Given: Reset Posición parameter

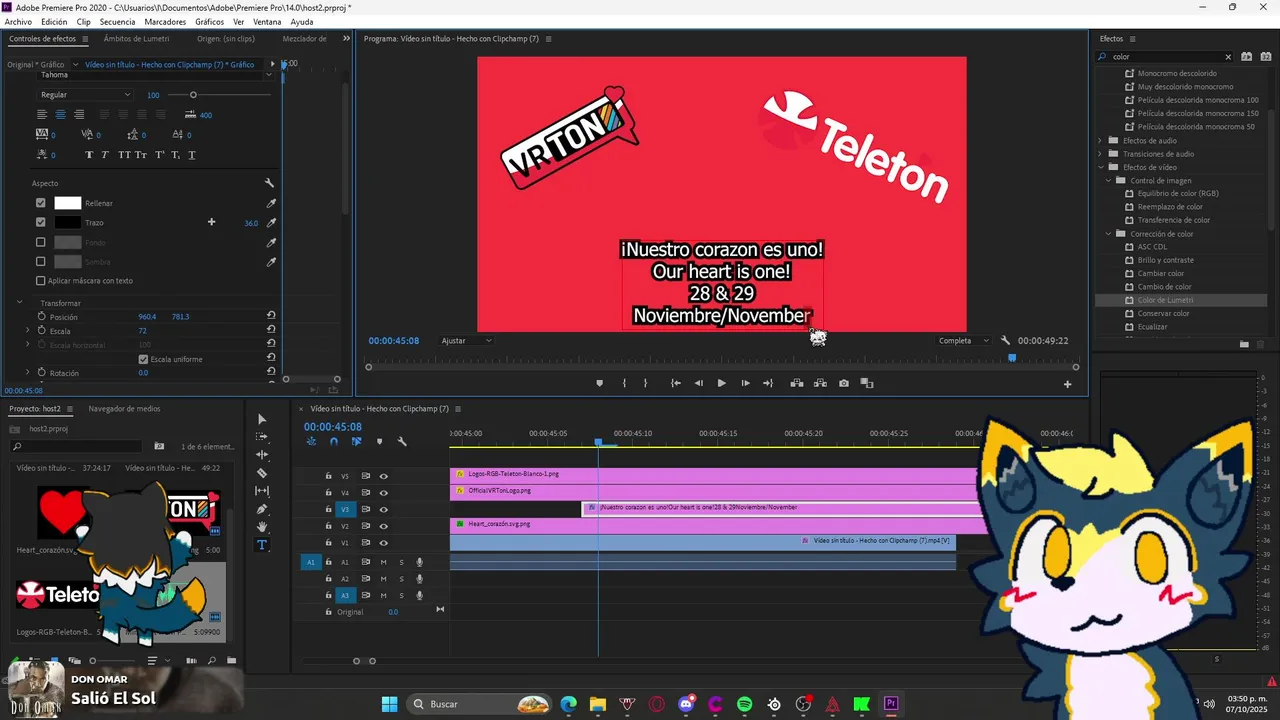Looking at the screenshot, I should (x=271, y=316).
